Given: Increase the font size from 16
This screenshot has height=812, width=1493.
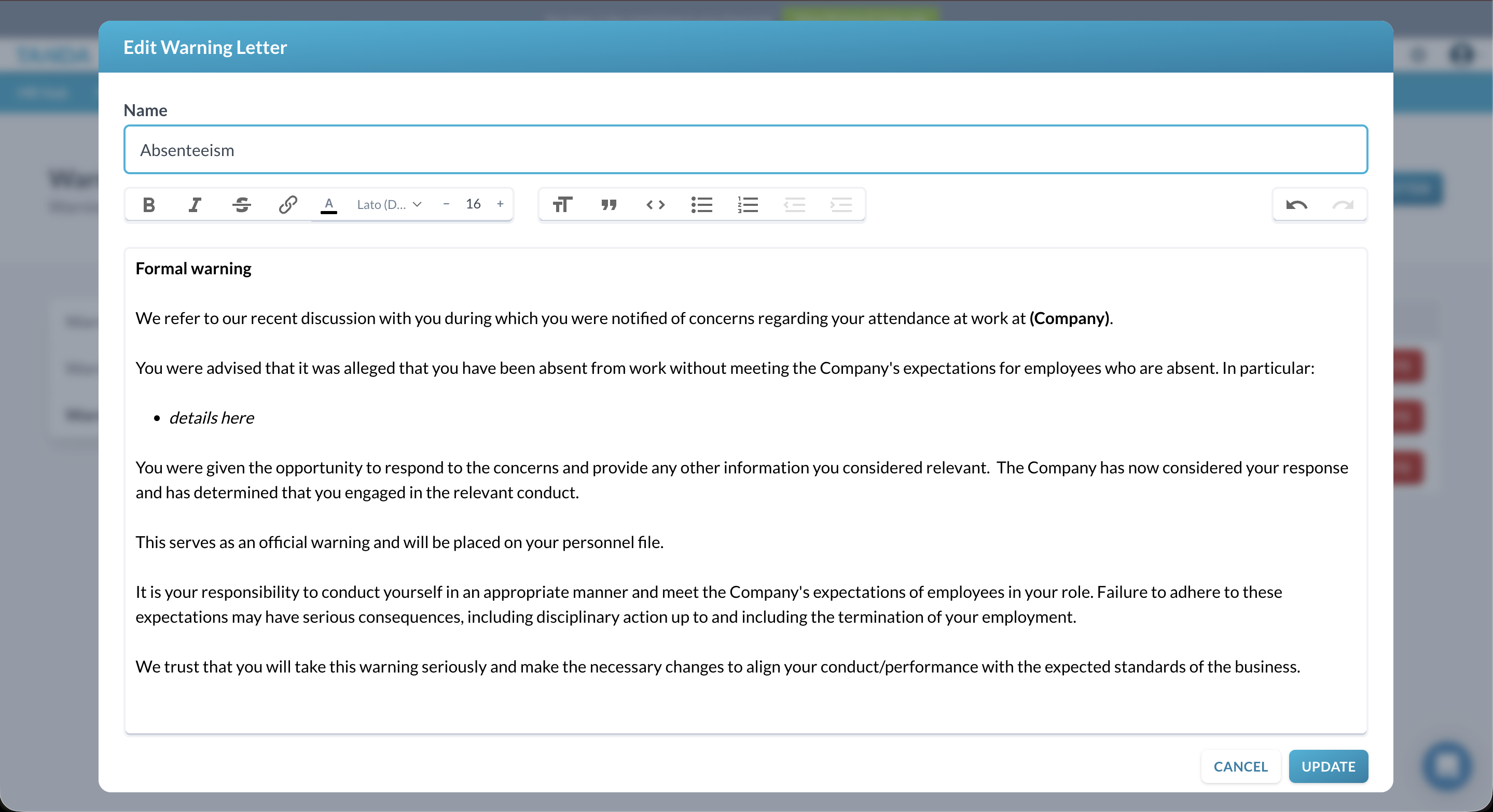Looking at the screenshot, I should click(500, 204).
